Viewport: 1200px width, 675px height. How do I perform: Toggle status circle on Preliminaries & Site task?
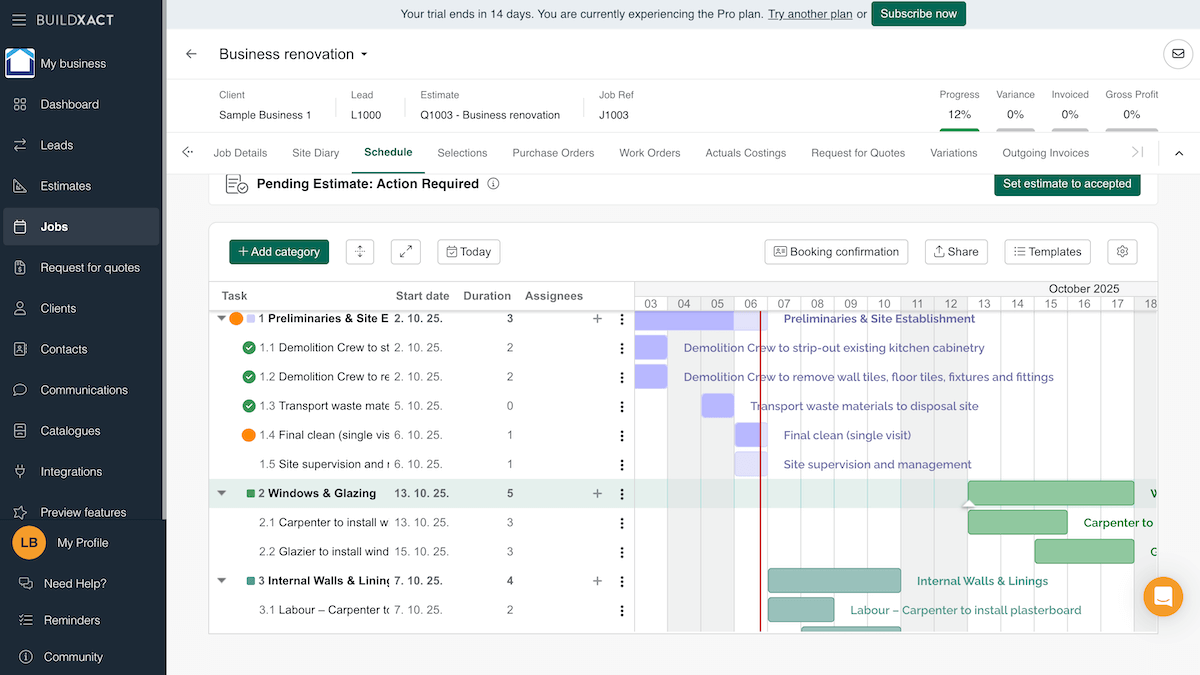coord(237,318)
